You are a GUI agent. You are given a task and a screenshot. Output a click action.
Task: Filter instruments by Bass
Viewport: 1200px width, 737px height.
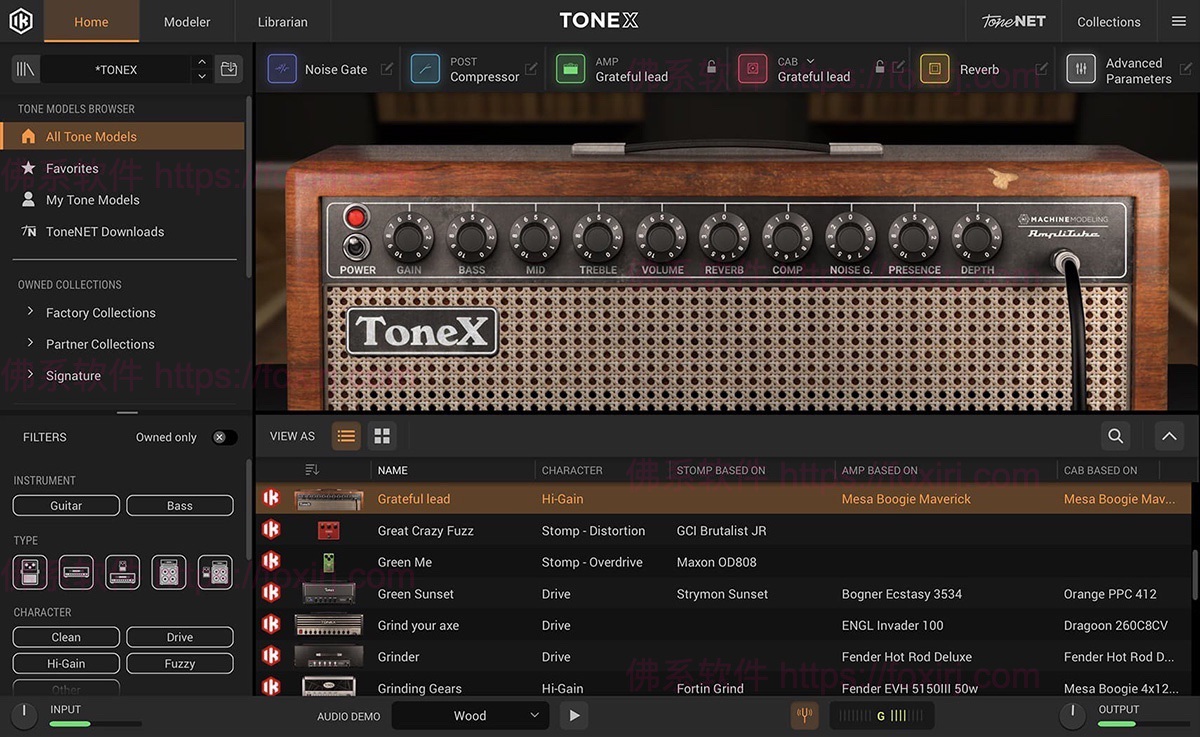pyautogui.click(x=180, y=505)
